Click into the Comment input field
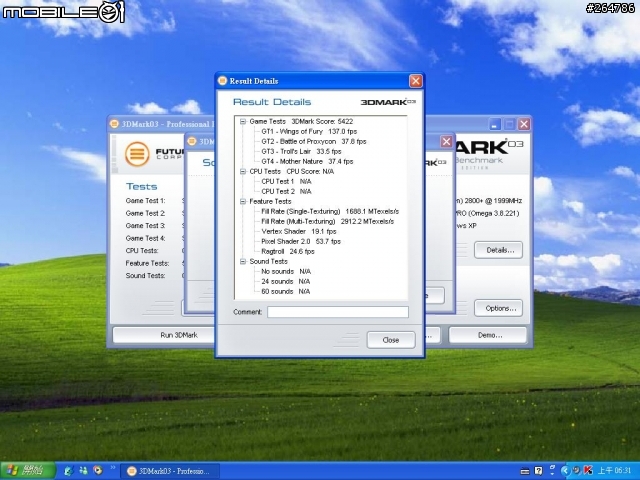 point(338,312)
